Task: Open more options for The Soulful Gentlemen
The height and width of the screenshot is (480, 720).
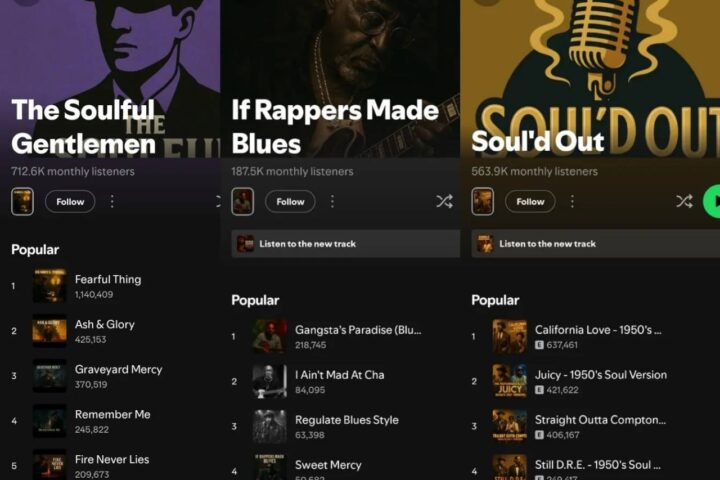Action: pyautogui.click(x=112, y=202)
